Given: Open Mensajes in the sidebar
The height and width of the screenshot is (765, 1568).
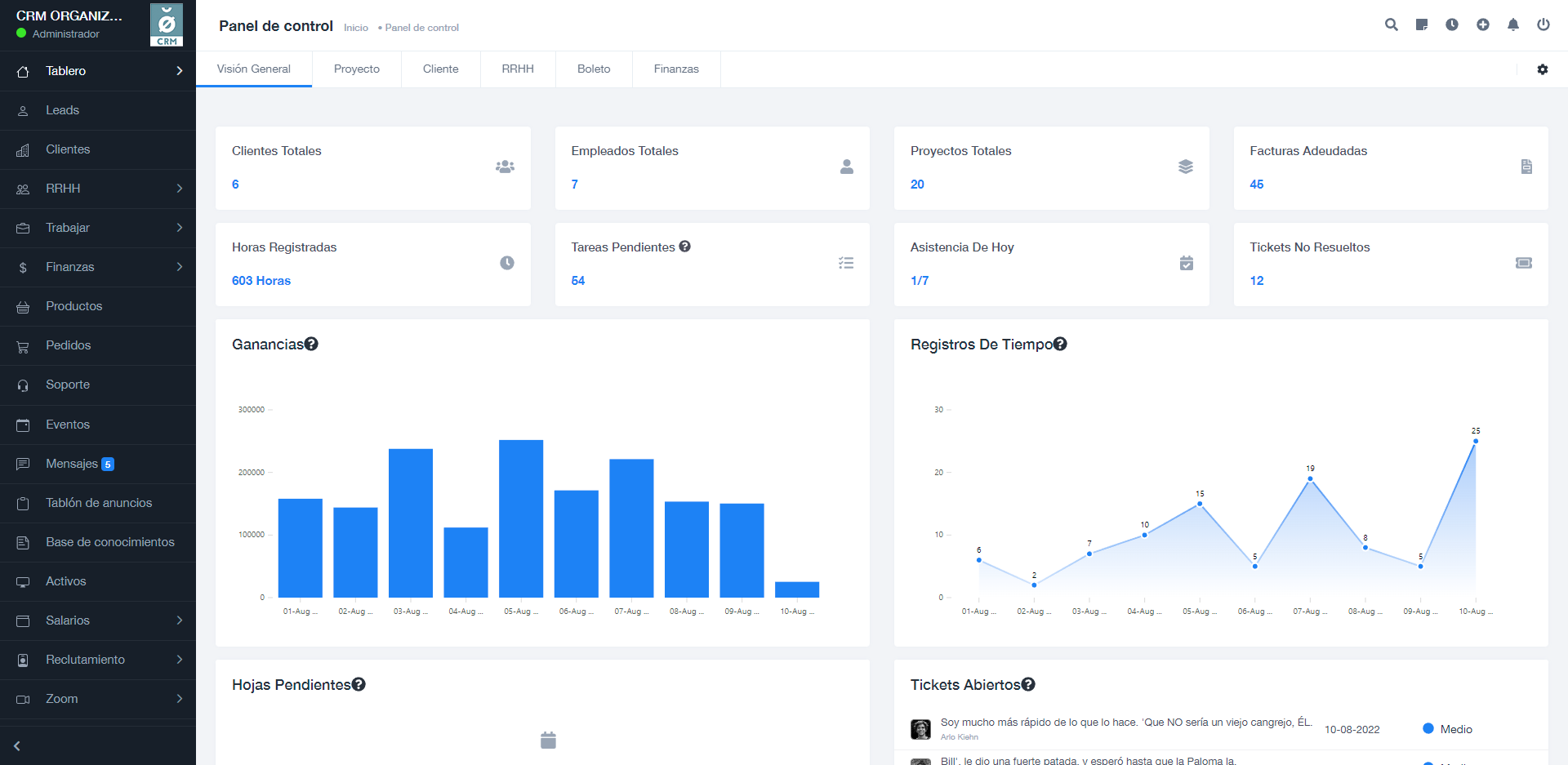Looking at the screenshot, I should (72, 464).
